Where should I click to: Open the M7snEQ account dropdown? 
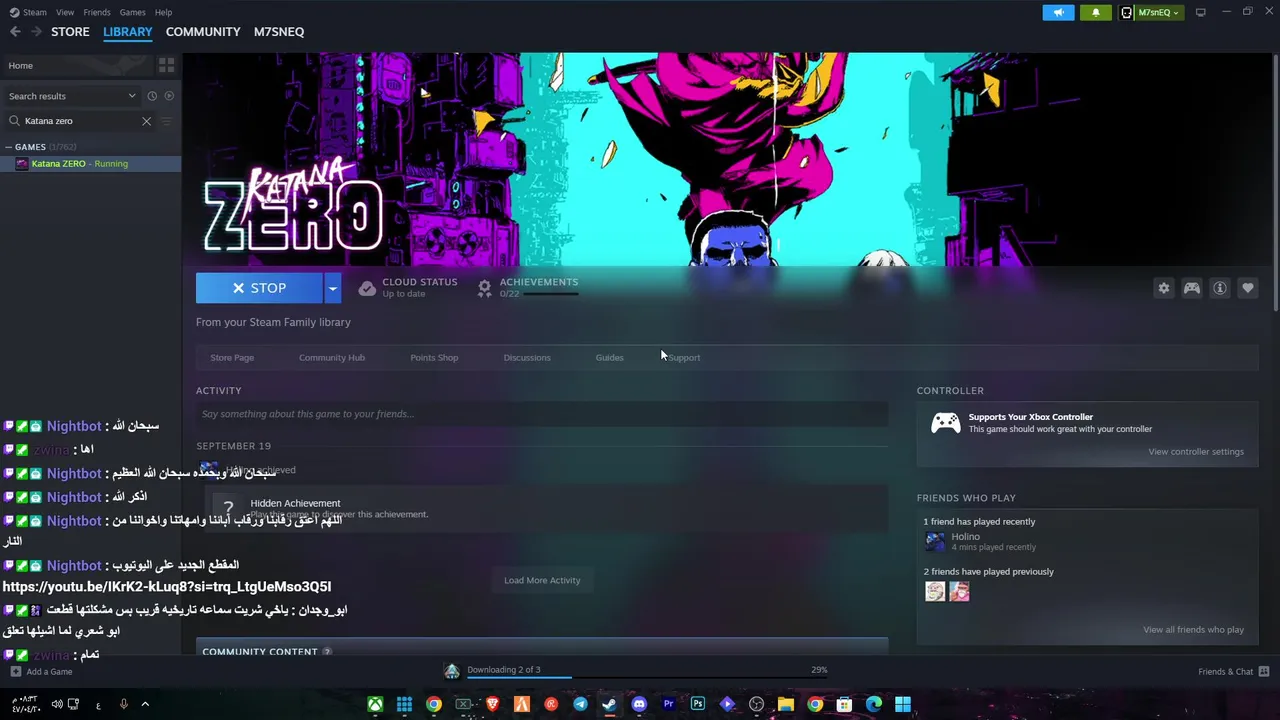[x=1151, y=12]
